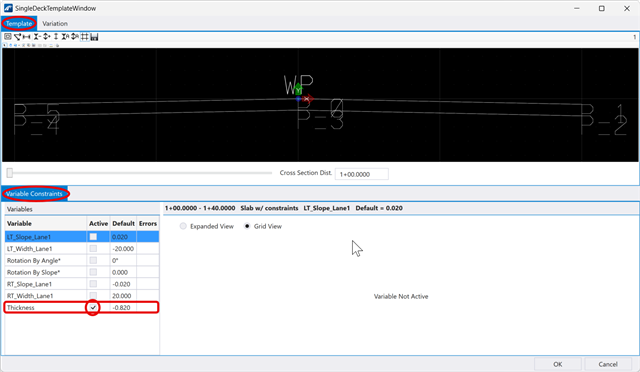640x372 pixels.
Task: Select the polyline point placement tool
Action: click(17, 37)
